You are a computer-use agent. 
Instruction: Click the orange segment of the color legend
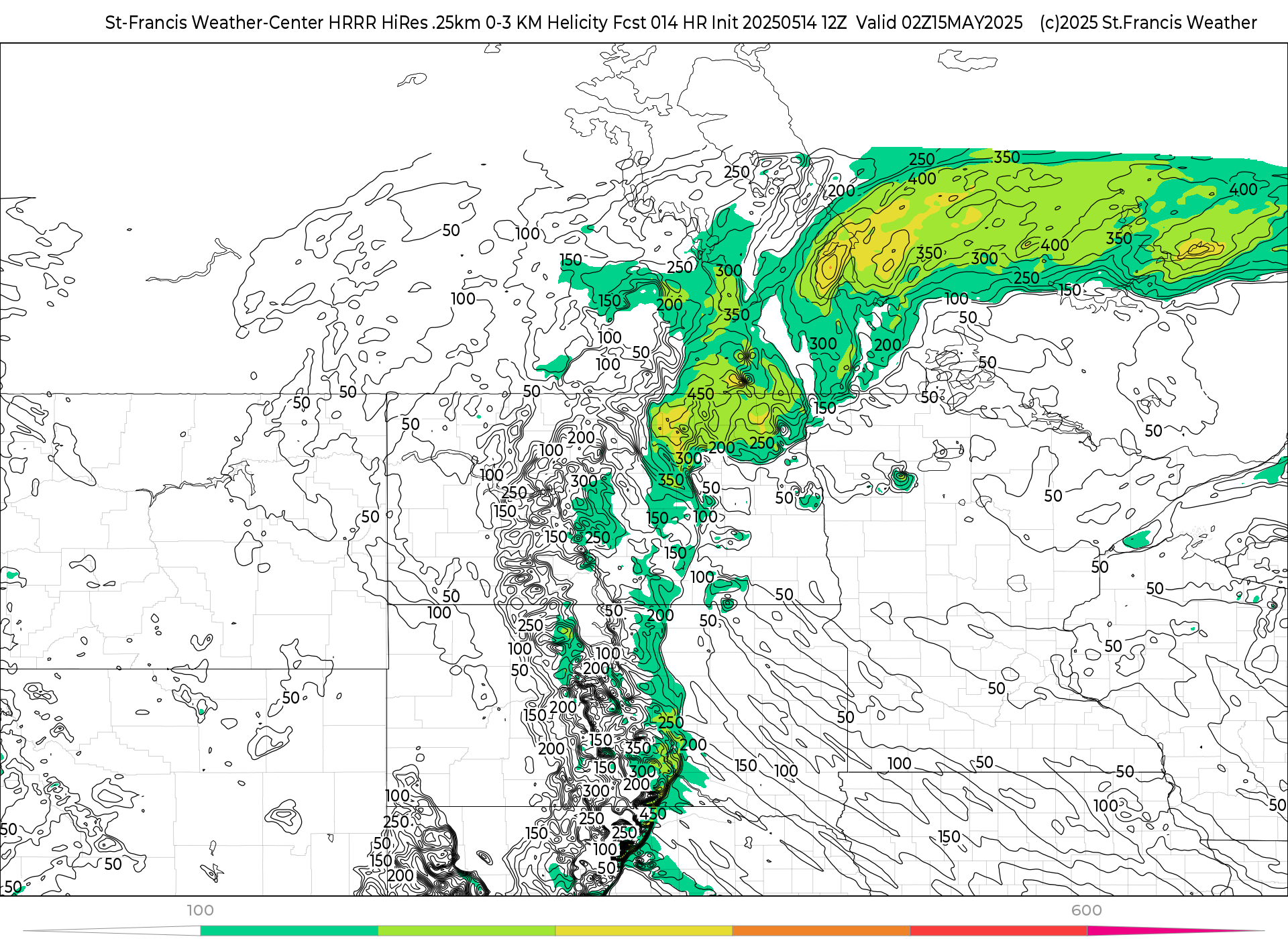point(821,930)
